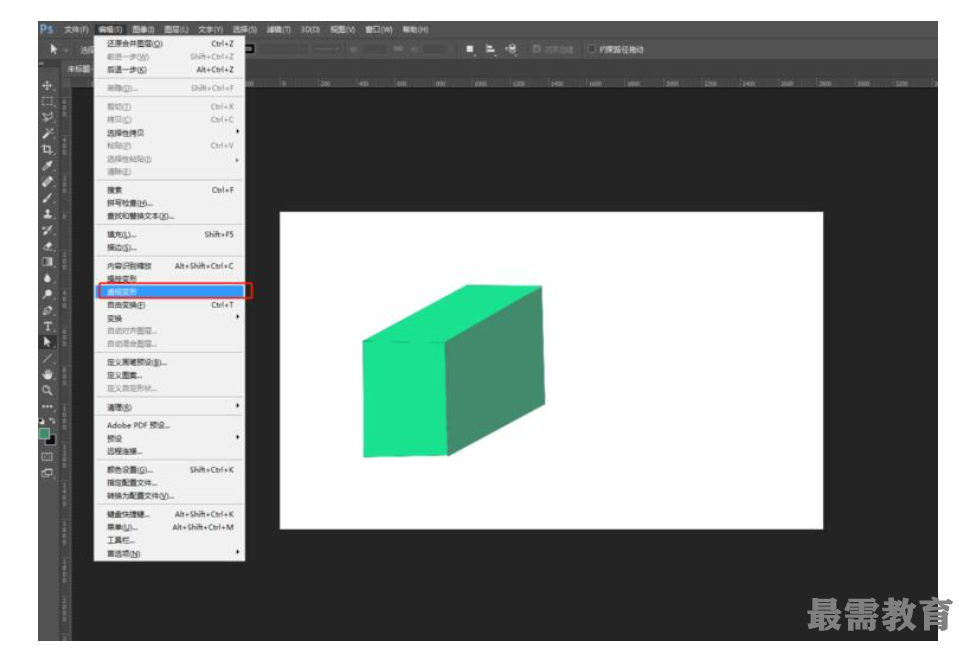Open path operations in options bar
The height and width of the screenshot is (654, 959).
[470, 49]
